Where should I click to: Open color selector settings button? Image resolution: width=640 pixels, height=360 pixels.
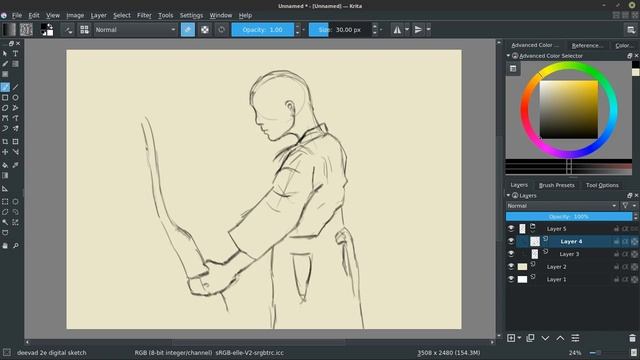pyautogui.click(x=513, y=69)
